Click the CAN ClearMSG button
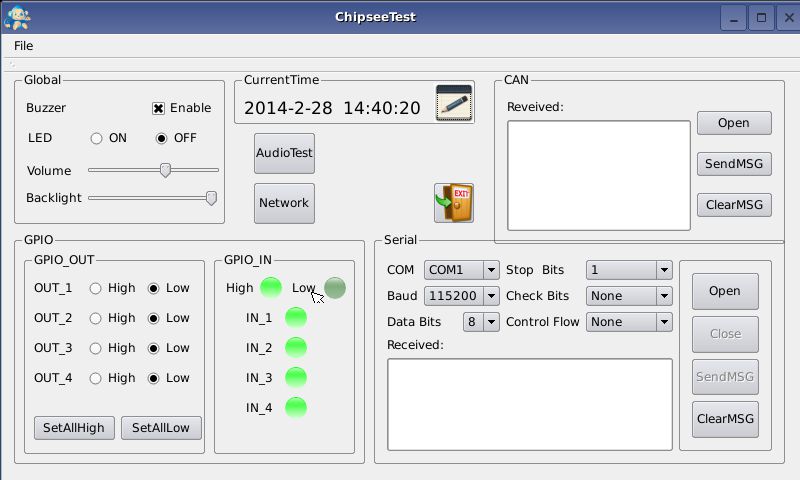 tap(734, 205)
